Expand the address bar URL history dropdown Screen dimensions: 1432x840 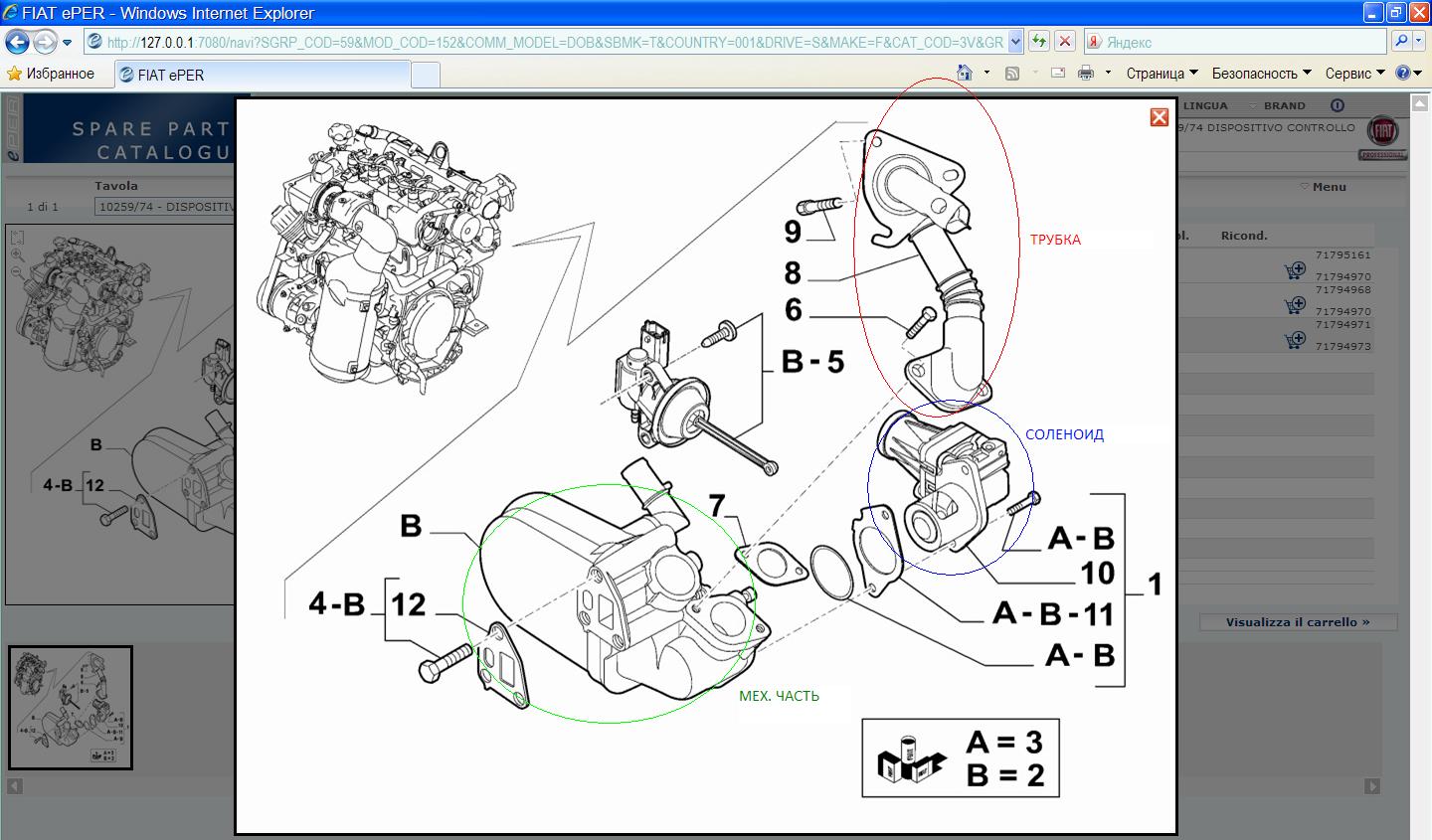click(x=1015, y=42)
